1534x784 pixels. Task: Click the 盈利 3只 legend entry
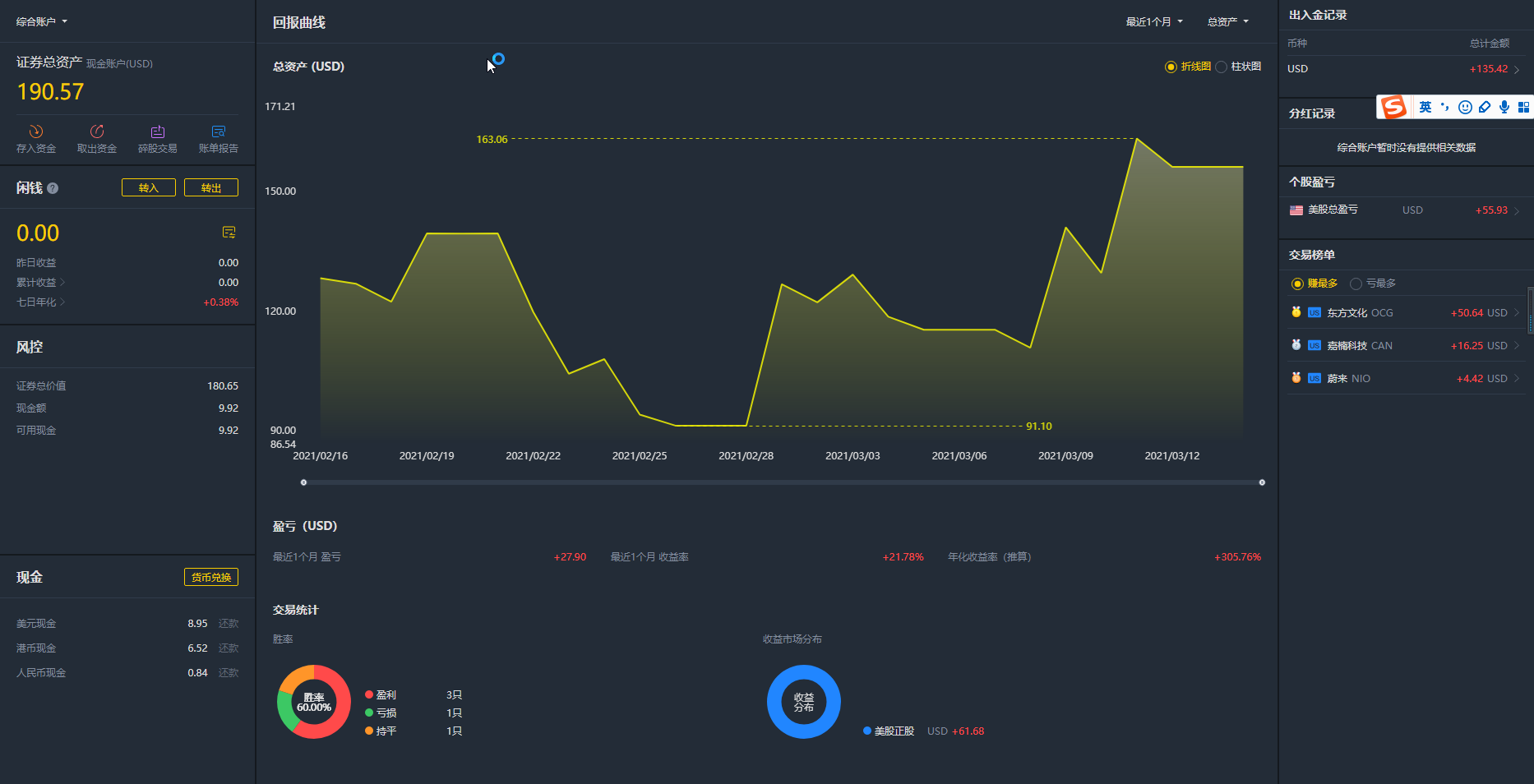tap(414, 695)
